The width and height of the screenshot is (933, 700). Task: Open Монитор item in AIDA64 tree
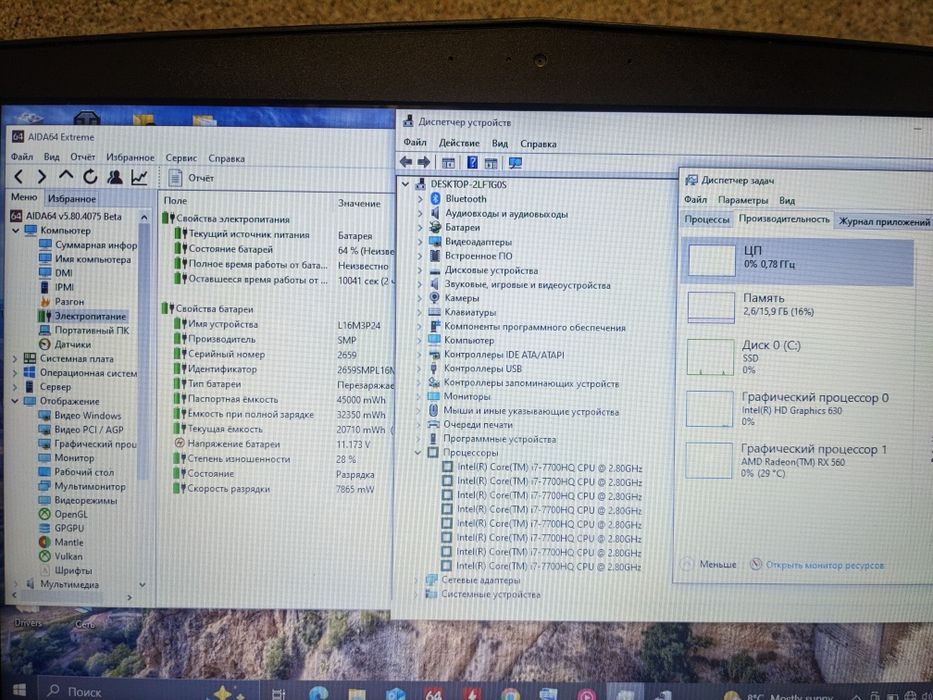[x=67, y=458]
